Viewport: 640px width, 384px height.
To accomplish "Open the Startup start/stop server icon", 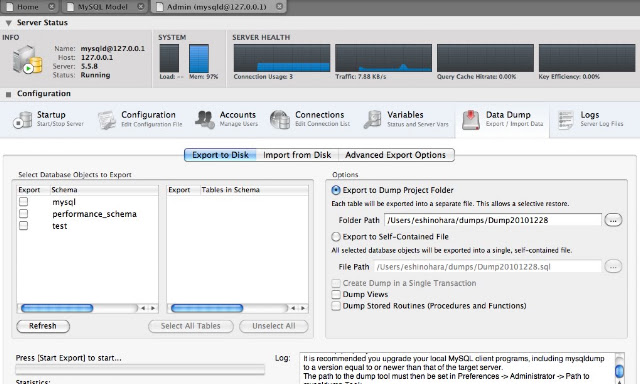I will tap(22, 120).
